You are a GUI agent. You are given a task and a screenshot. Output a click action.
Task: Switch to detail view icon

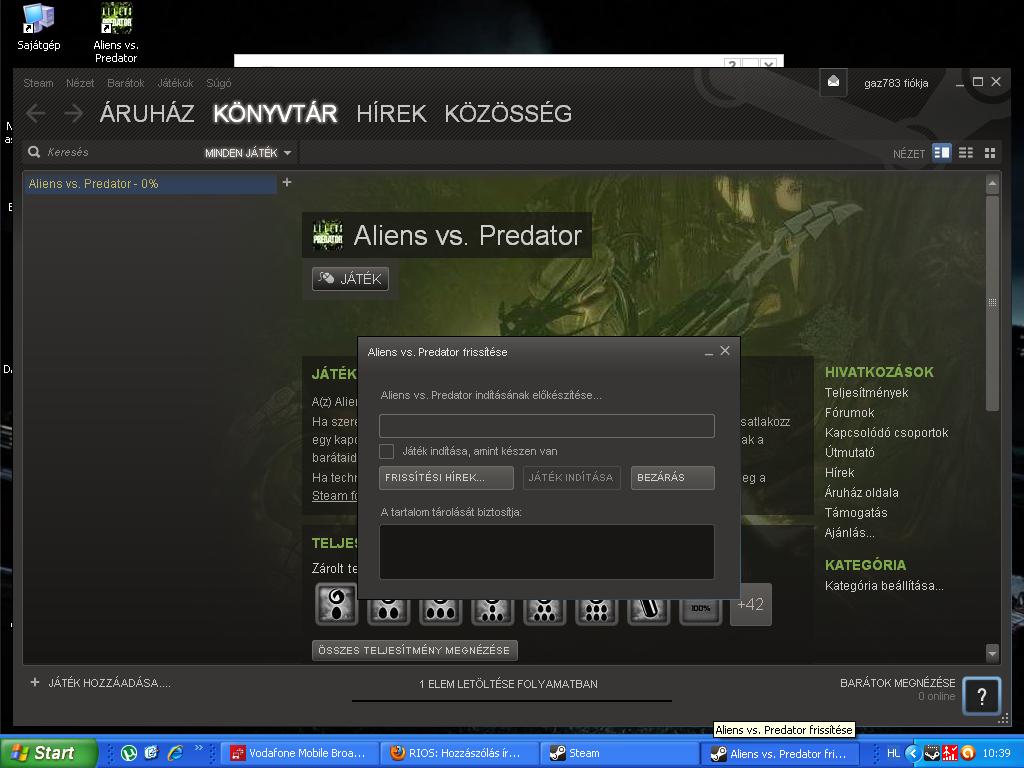click(x=942, y=152)
